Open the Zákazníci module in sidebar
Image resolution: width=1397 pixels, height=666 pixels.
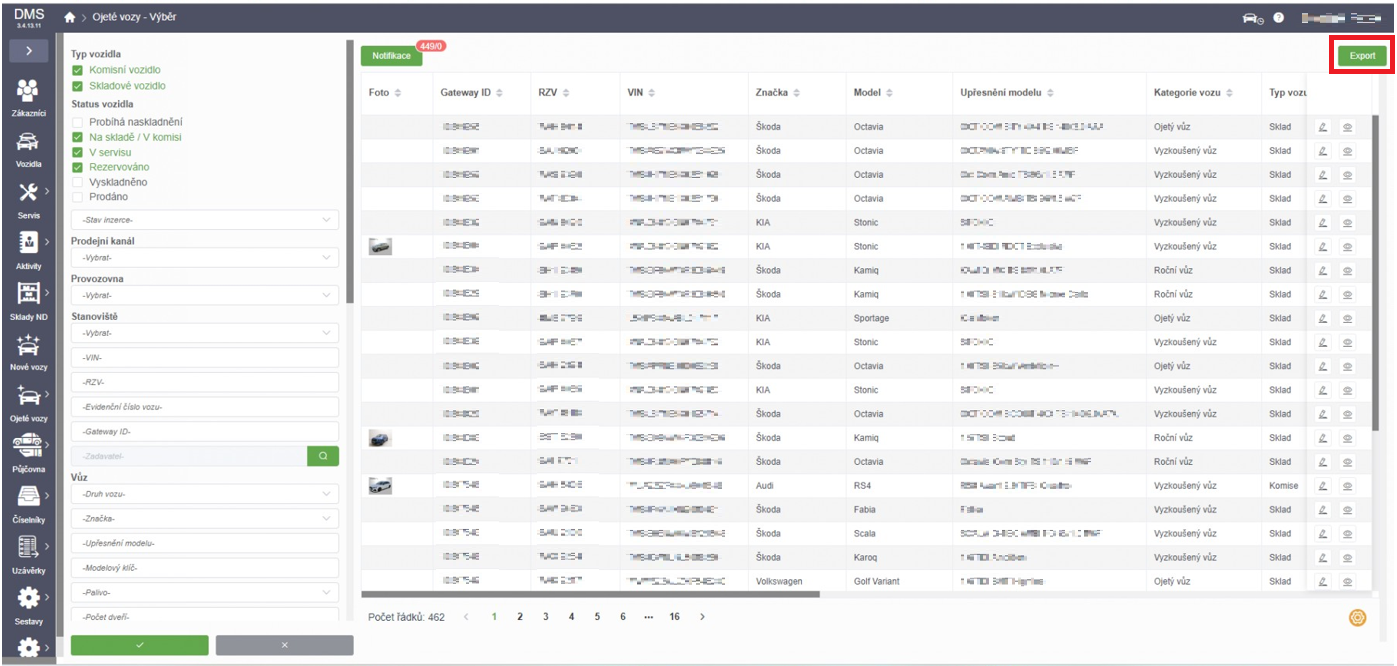(x=27, y=98)
